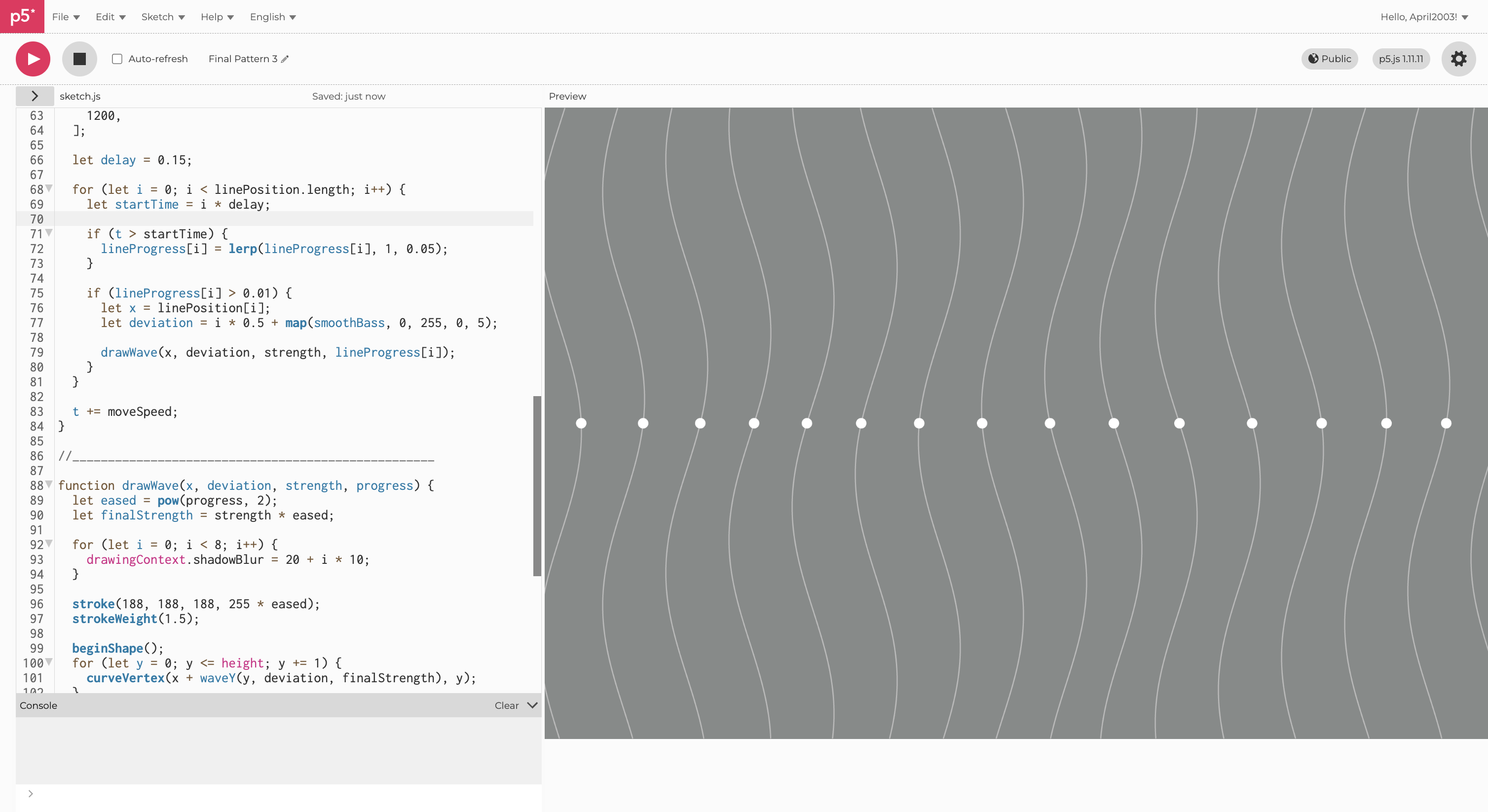The image size is (1488, 812).
Task: Clear the console output
Action: tap(506, 705)
